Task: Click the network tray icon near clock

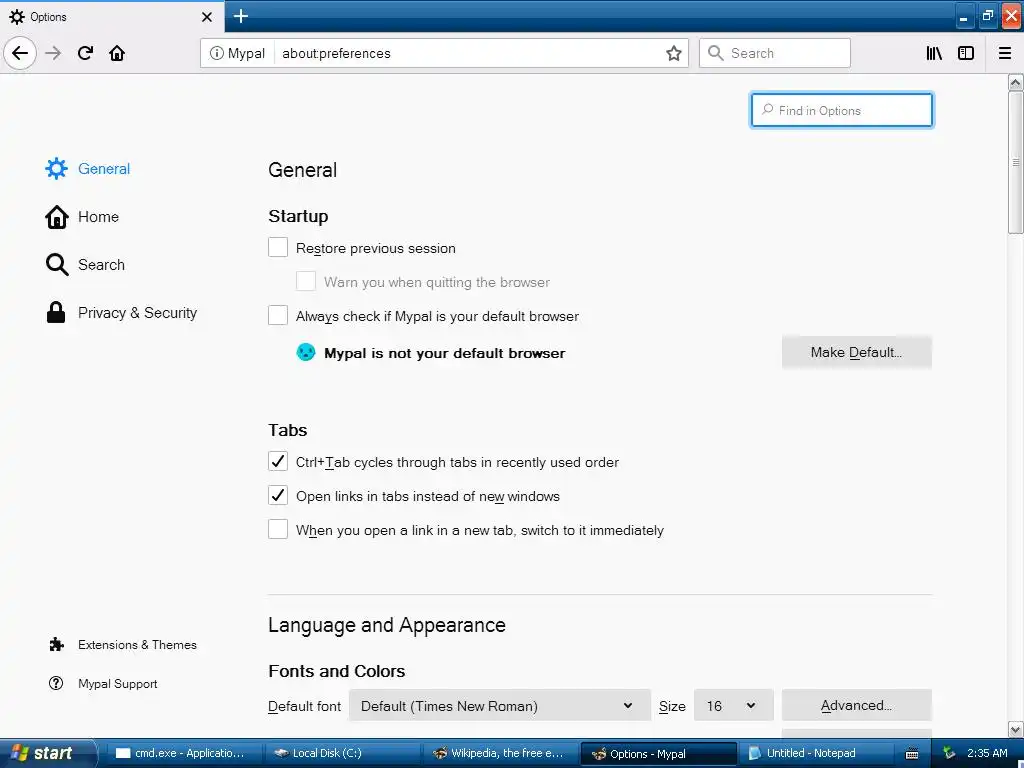Action: [949, 753]
